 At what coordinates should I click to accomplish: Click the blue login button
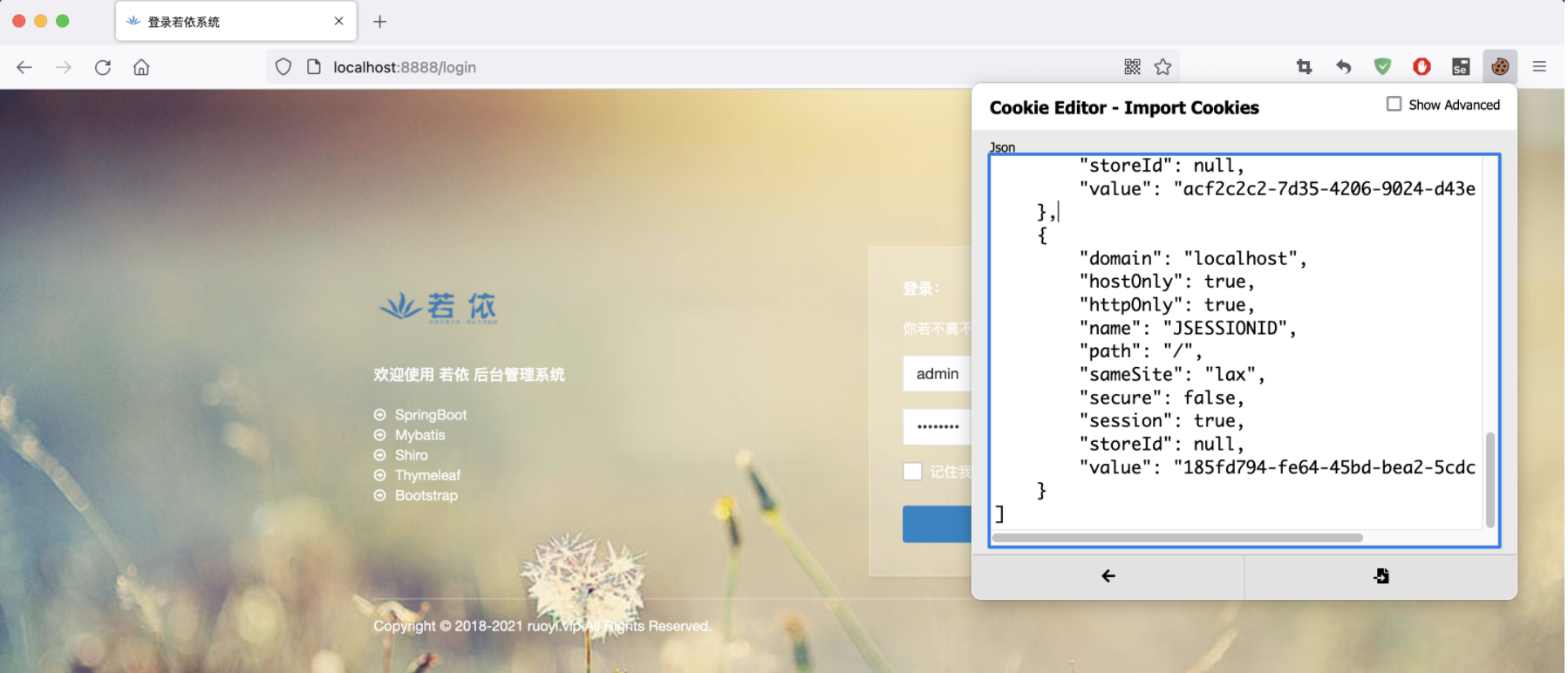click(937, 524)
